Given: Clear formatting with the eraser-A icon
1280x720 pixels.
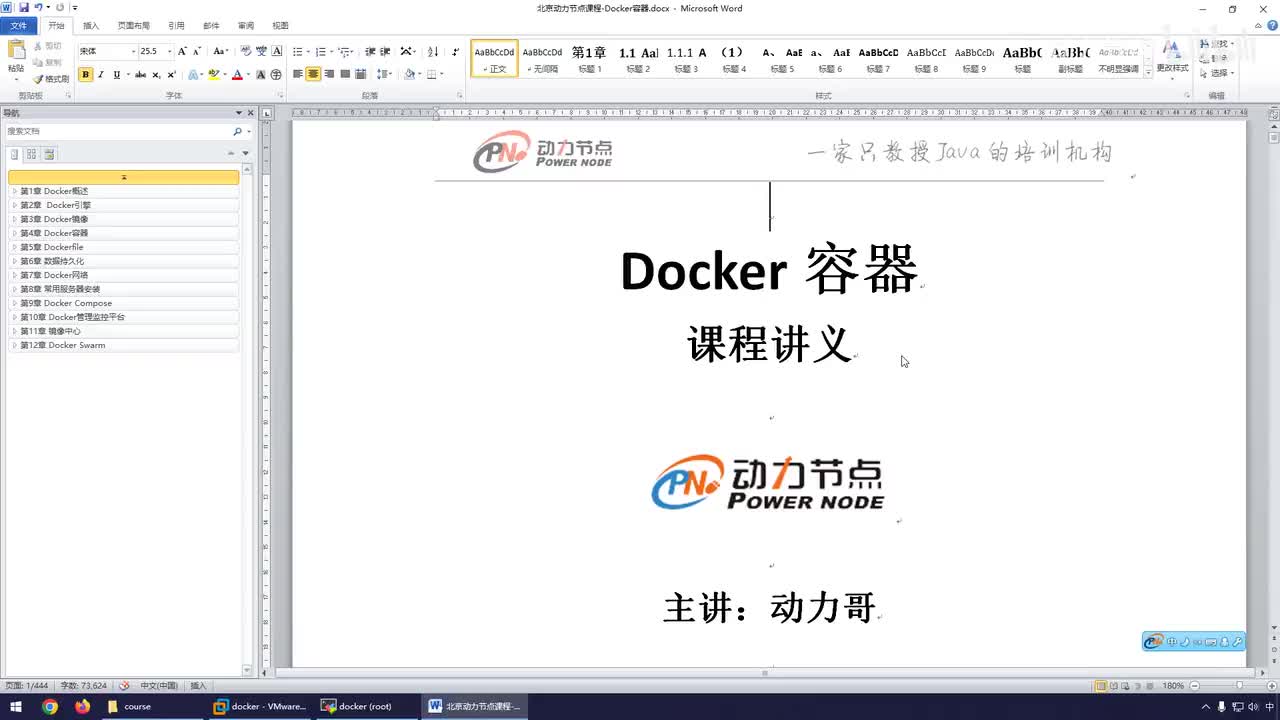Looking at the screenshot, I should tap(246, 51).
